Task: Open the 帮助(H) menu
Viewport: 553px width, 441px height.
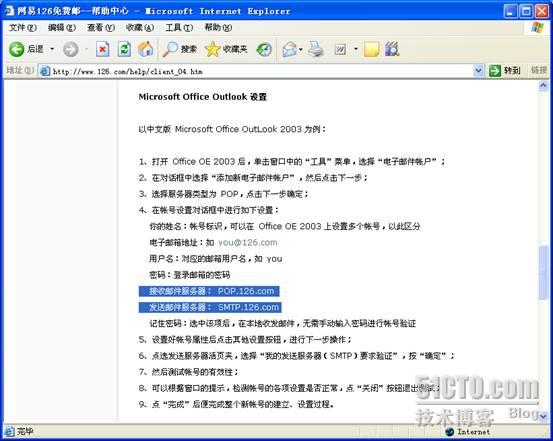Action: point(218,28)
